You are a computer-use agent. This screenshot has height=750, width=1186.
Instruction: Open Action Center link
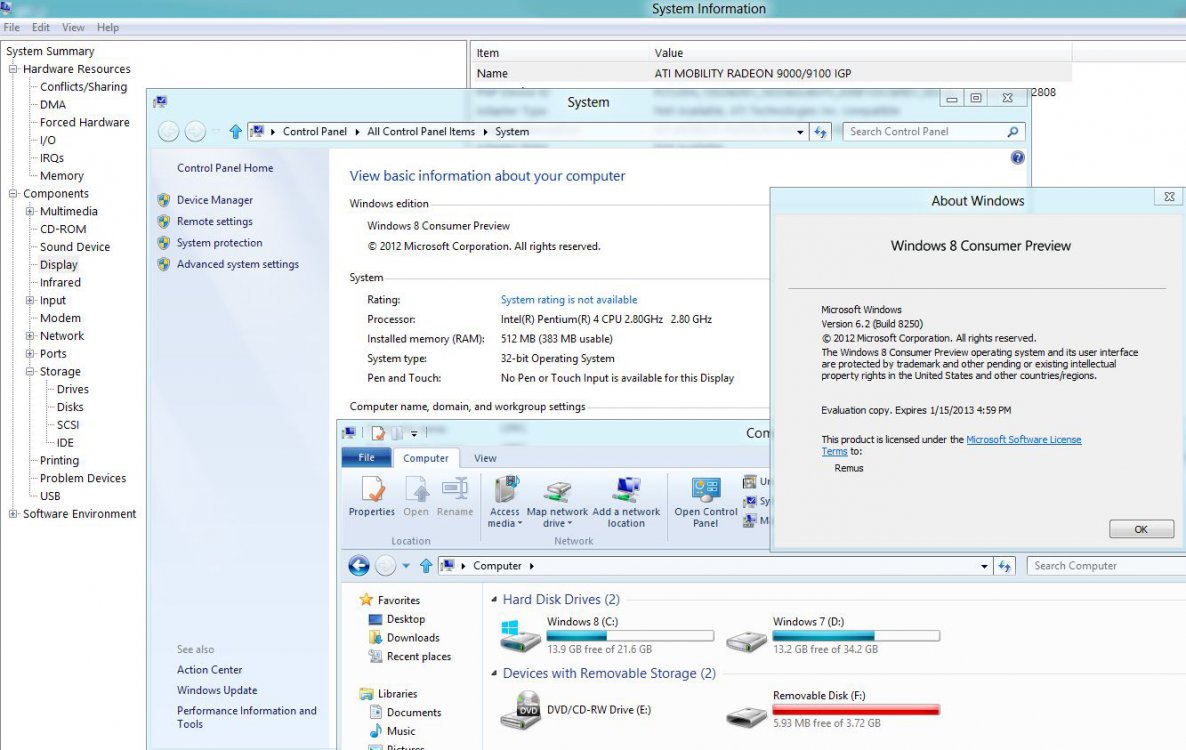(x=210, y=670)
